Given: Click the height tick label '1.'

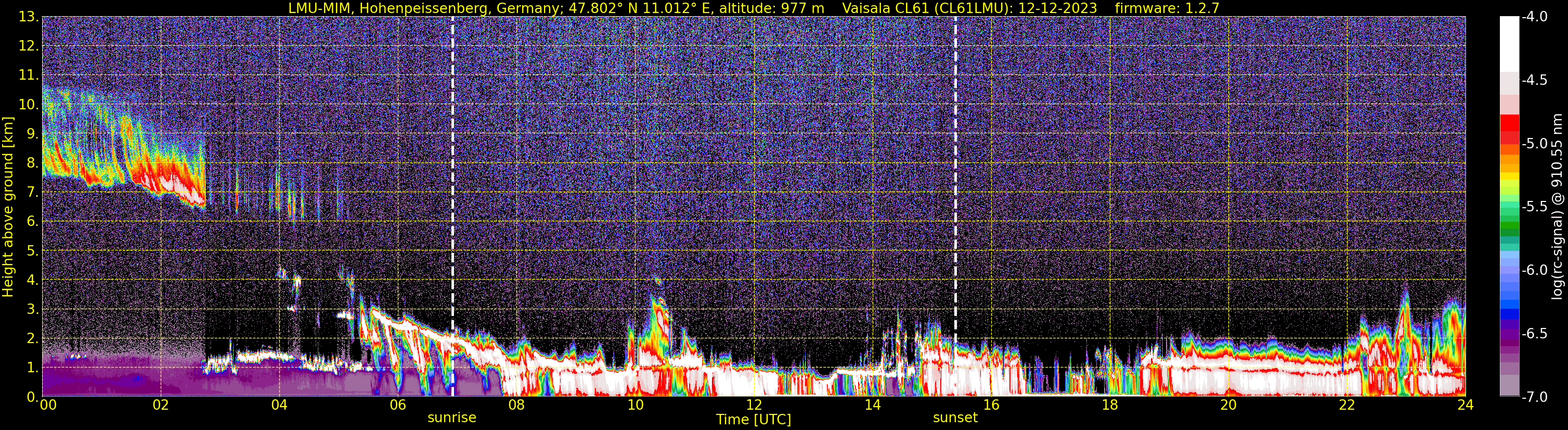Looking at the screenshot, I should (x=33, y=368).
